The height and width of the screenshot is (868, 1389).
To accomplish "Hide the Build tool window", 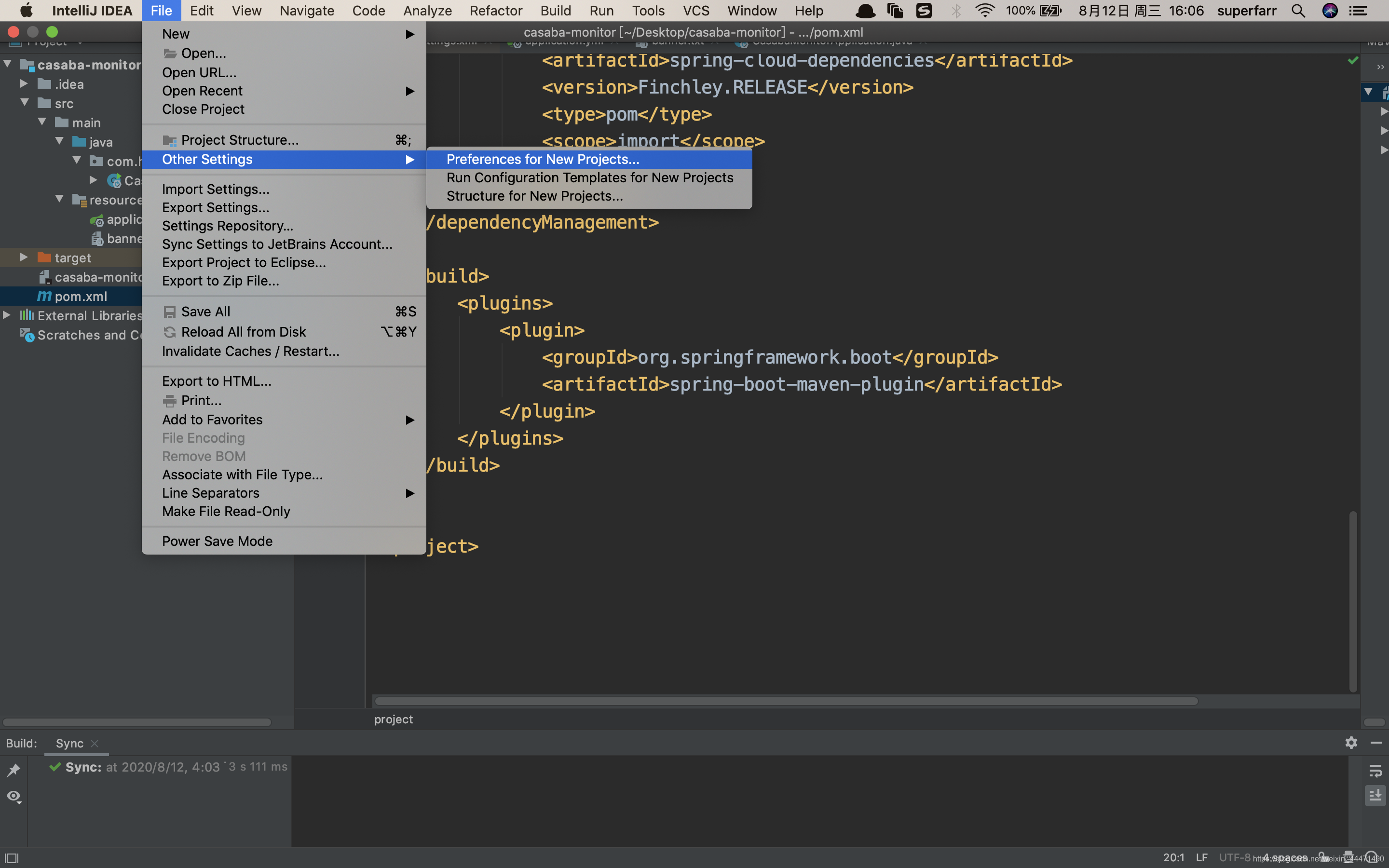I will 1376,743.
